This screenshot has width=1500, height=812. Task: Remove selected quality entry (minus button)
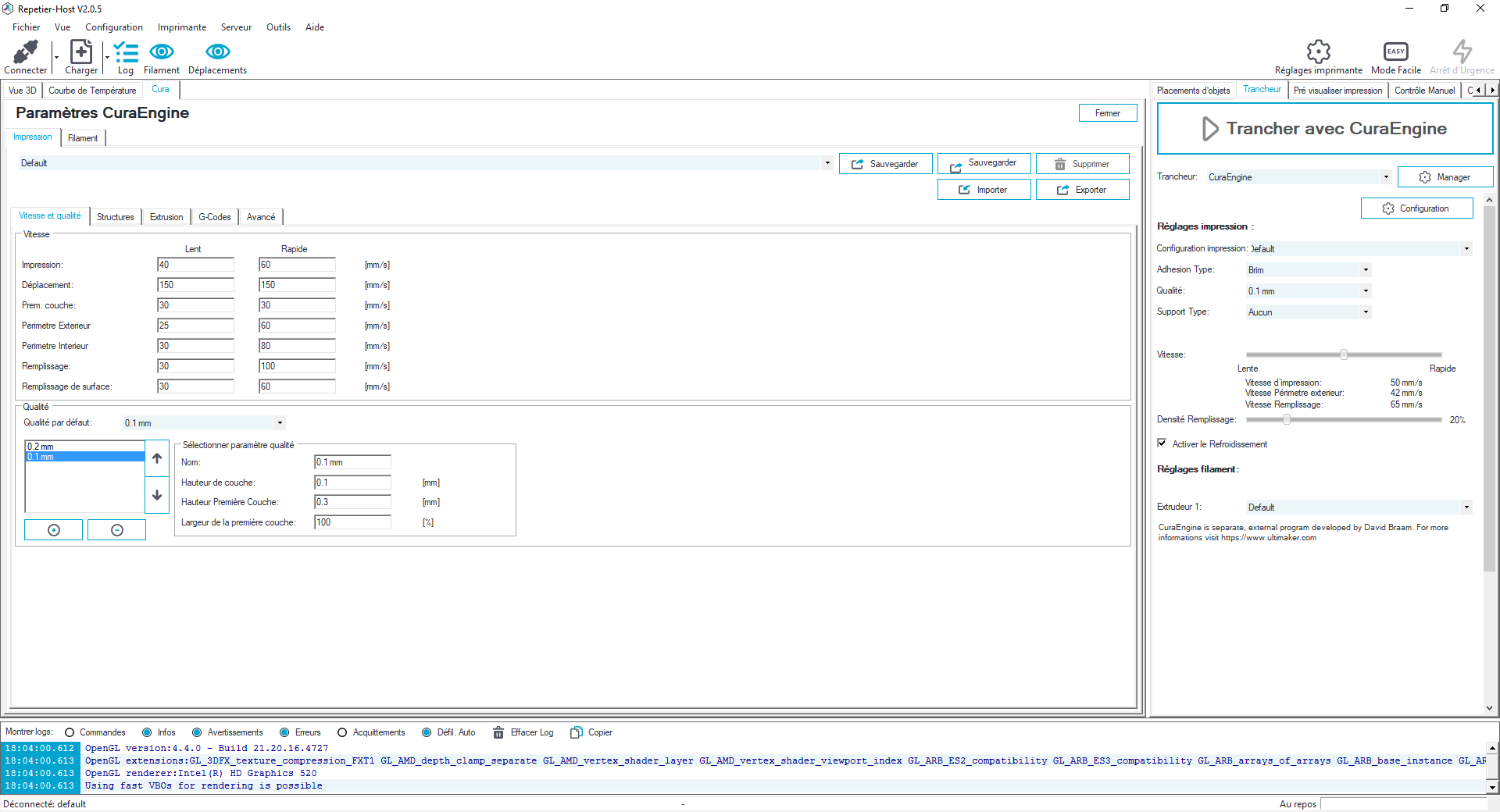pyautogui.click(x=117, y=530)
